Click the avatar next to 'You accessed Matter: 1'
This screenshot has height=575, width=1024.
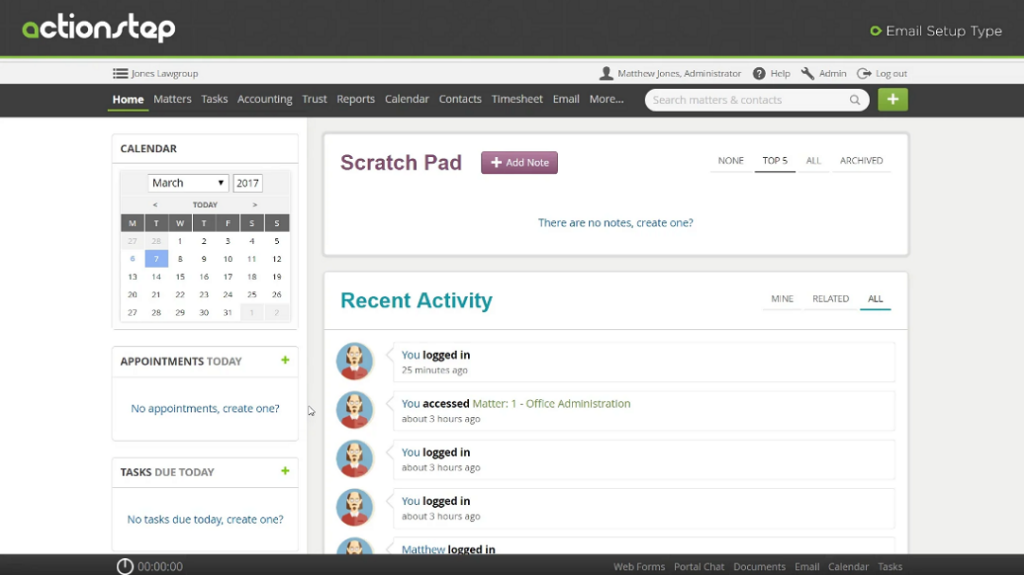tap(355, 410)
